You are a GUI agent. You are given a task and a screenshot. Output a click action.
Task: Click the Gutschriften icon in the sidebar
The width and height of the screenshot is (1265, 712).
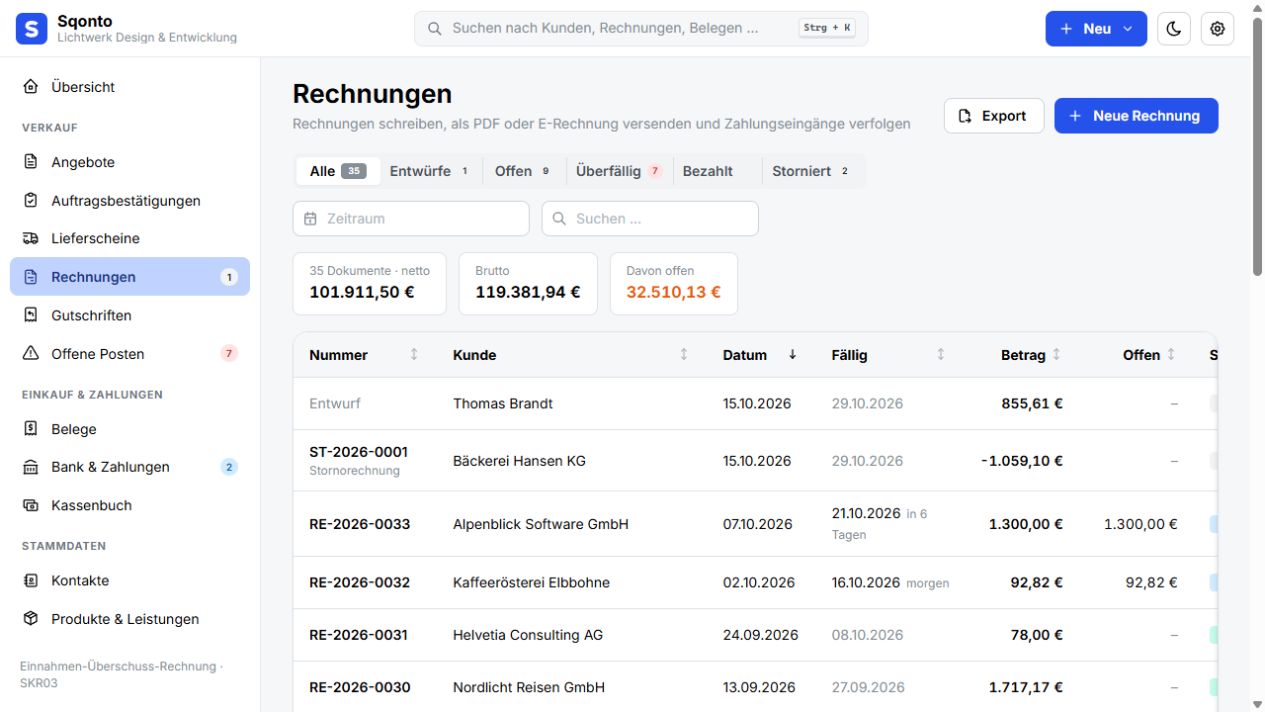(x=30, y=315)
